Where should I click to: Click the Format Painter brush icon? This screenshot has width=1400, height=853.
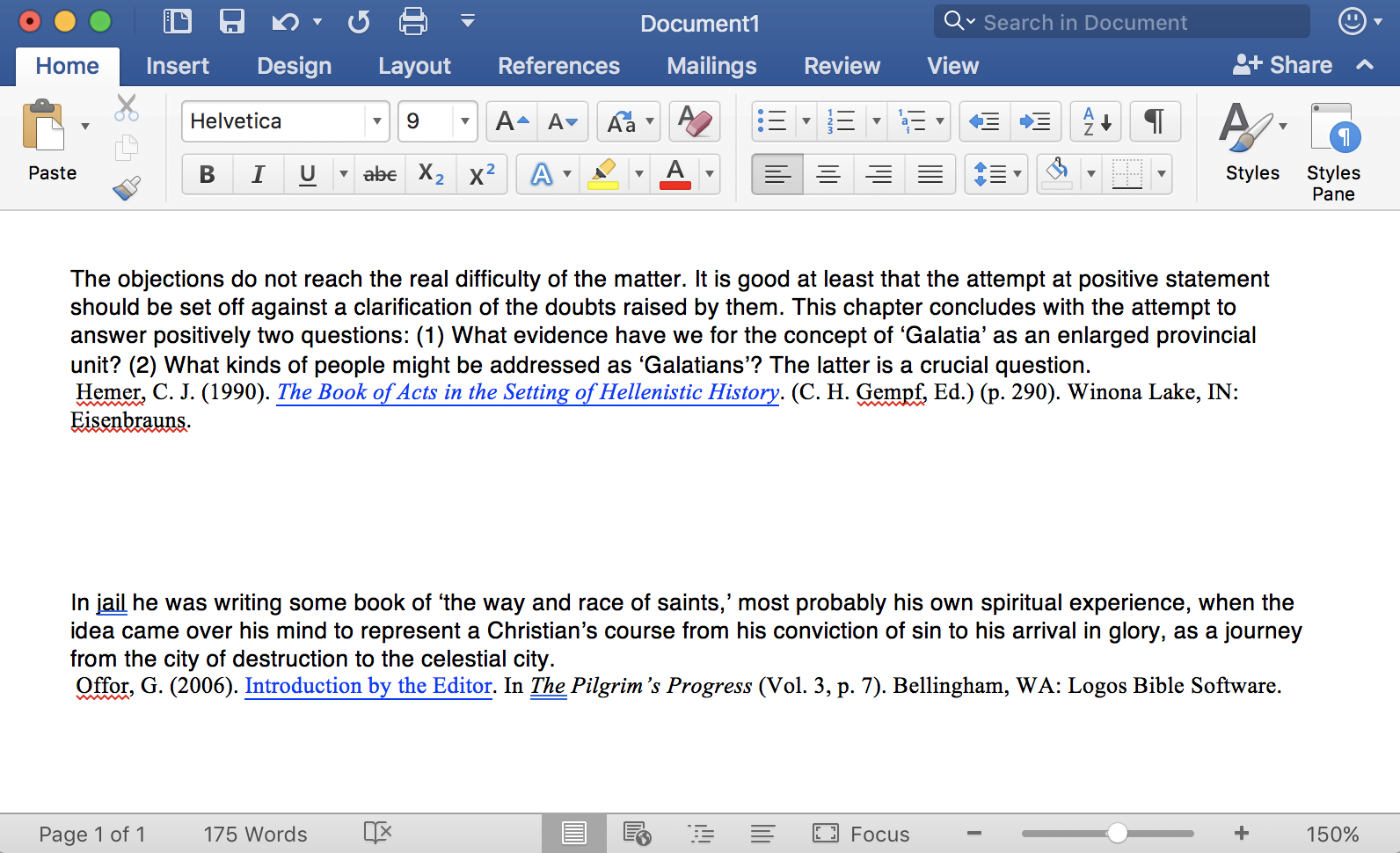[x=127, y=187]
